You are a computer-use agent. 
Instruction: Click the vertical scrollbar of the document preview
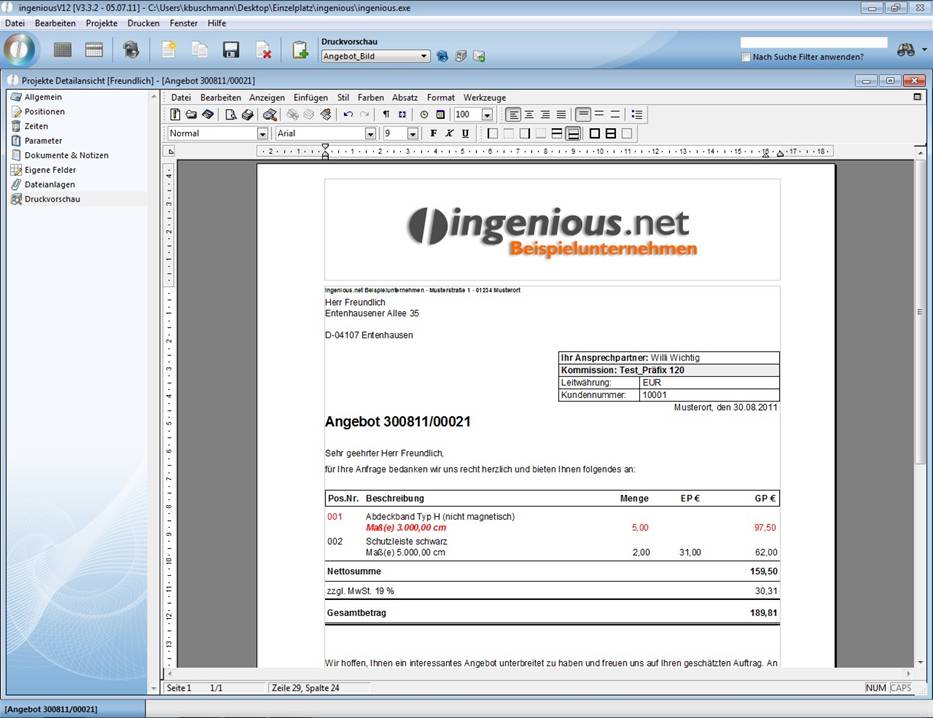(x=920, y=400)
